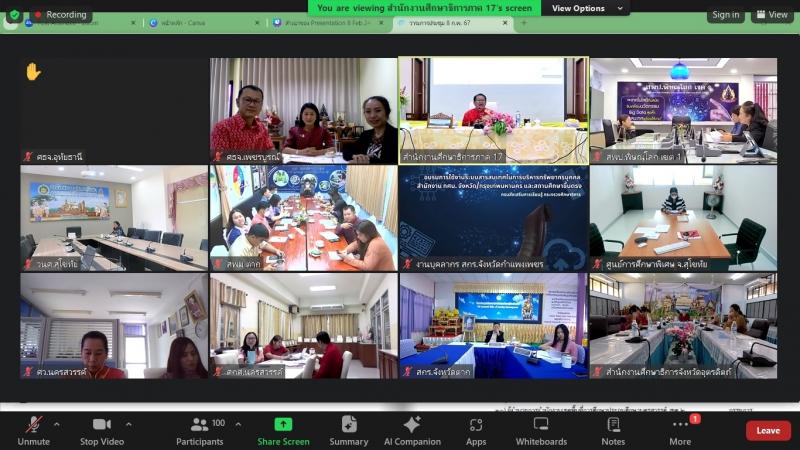This screenshot has height=450, width=800.
Task: Click the participant count 100
Action: tap(218, 423)
